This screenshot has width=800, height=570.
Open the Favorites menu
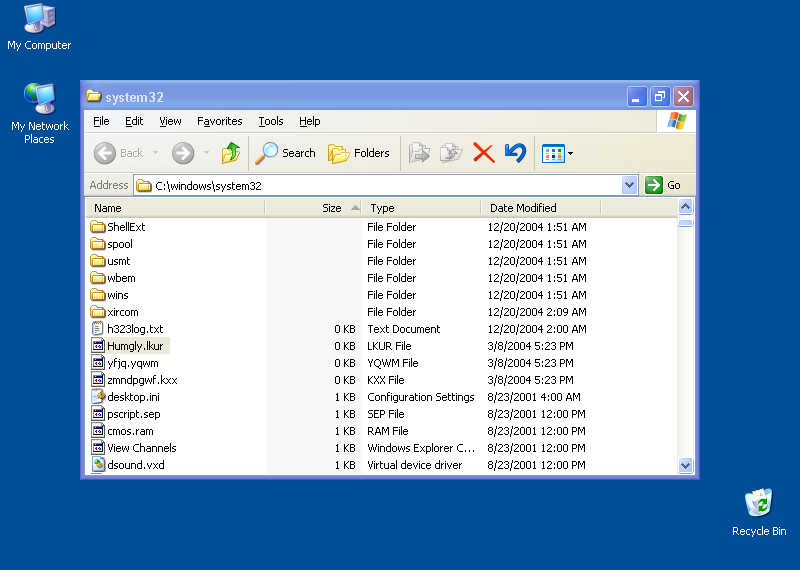[219, 121]
